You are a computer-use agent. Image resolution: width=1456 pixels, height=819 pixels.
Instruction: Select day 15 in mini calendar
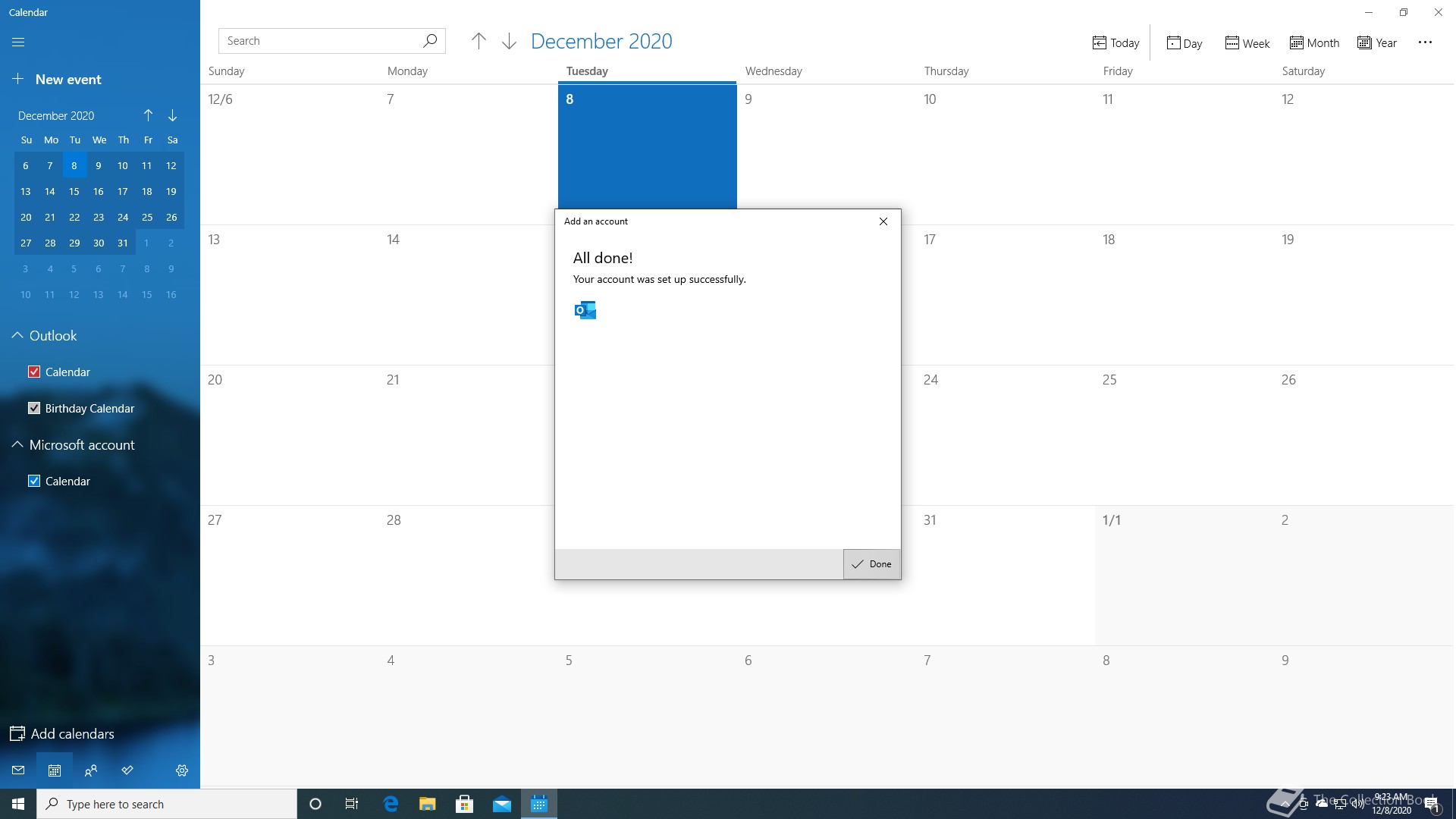click(74, 191)
